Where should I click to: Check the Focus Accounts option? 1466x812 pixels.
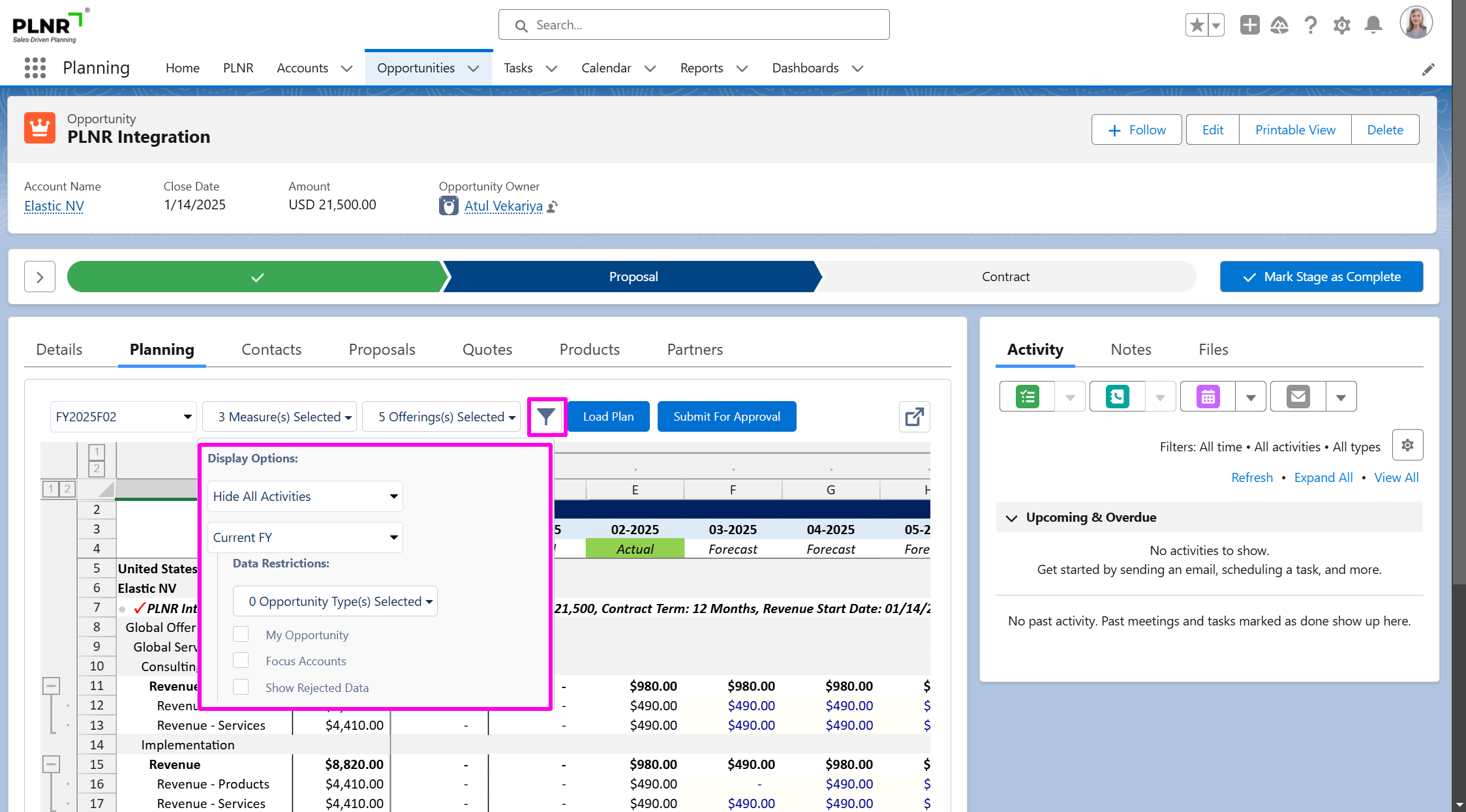241,661
